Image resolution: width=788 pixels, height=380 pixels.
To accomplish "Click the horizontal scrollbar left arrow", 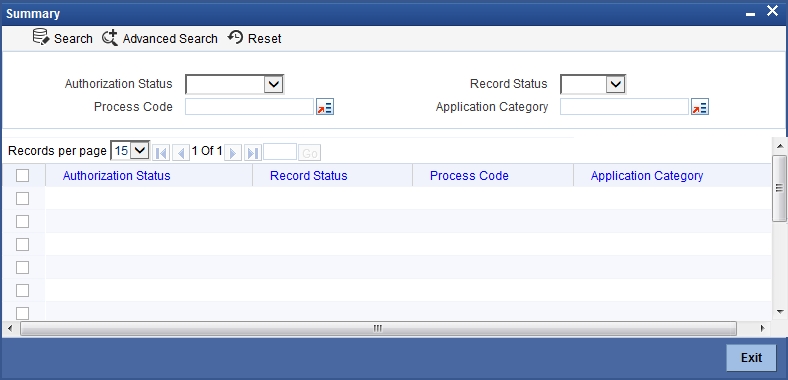I will pyautogui.click(x=10, y=328).
